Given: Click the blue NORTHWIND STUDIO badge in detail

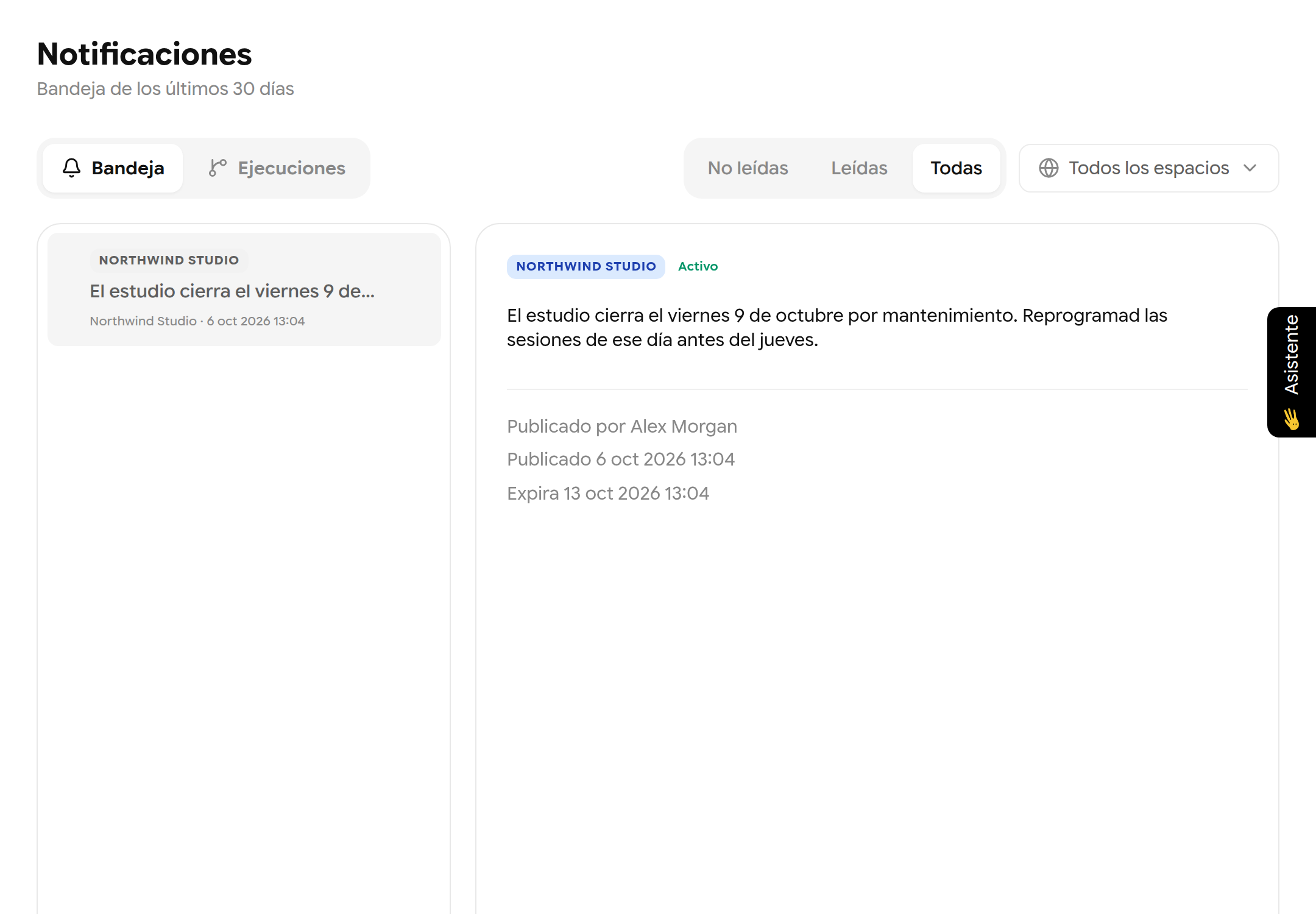Looking at the screenshot, I should point(586,266).
